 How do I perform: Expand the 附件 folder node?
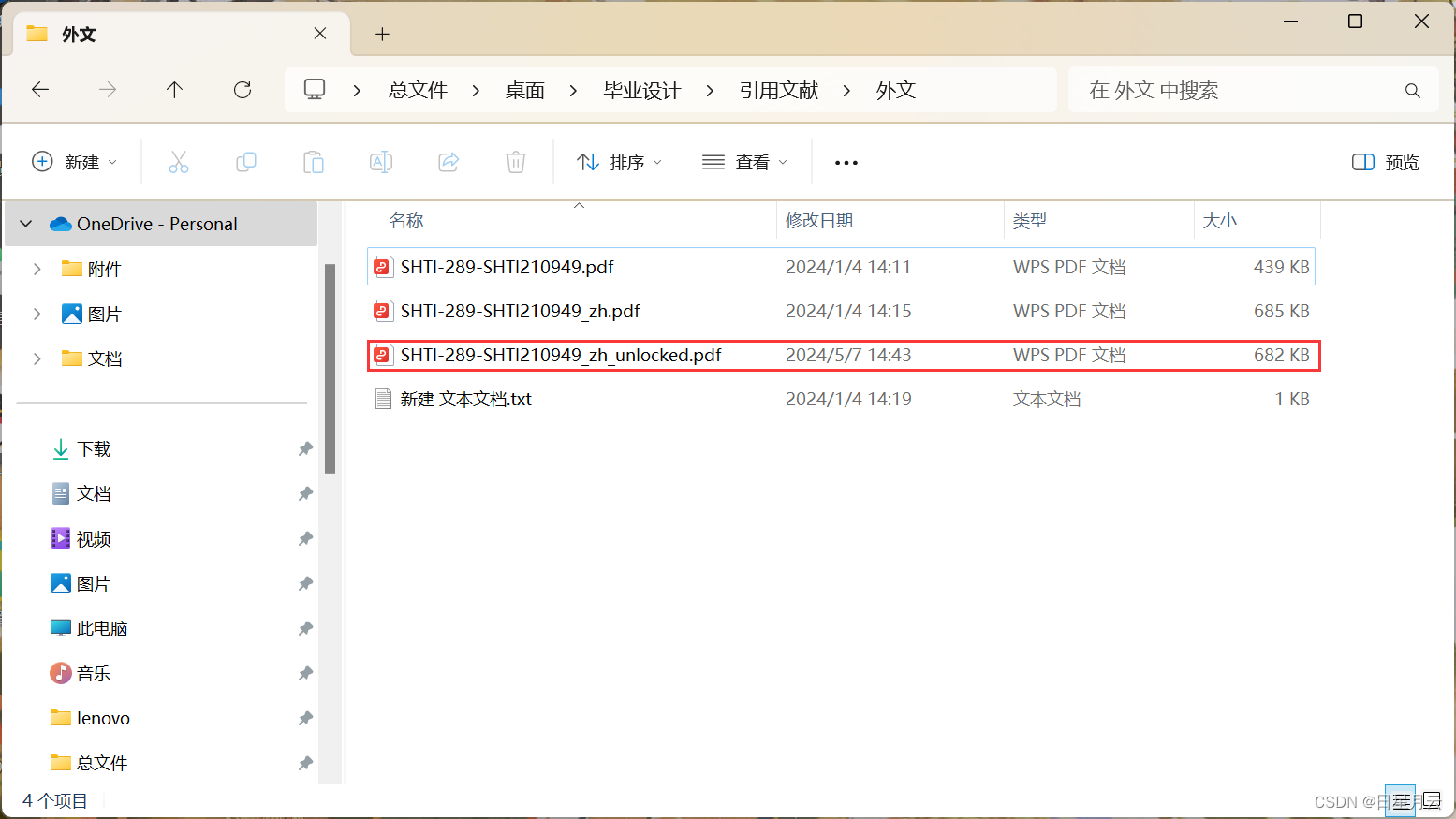(x=37, y=269)
